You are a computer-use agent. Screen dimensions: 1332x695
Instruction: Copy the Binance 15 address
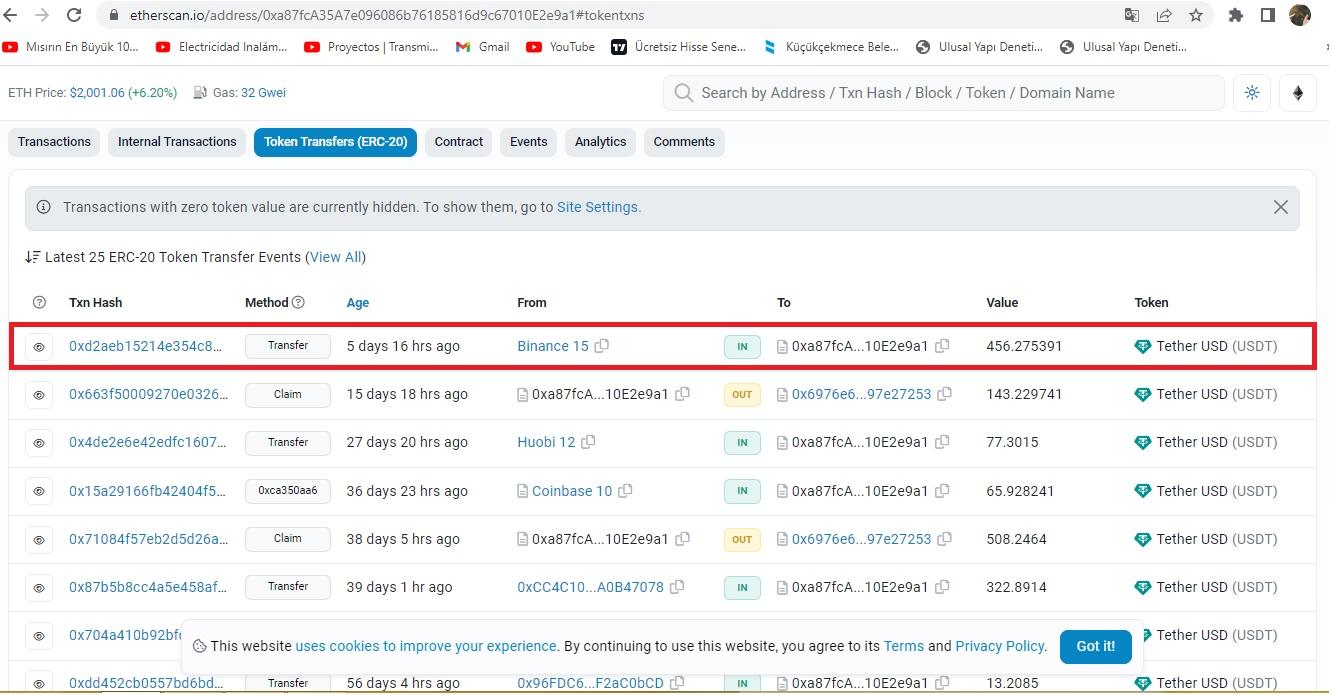602,346
